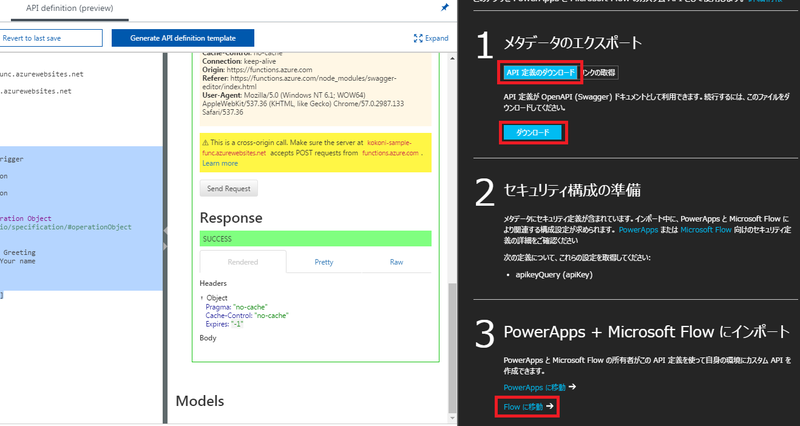Click the 'メタデータのエクスポート' heading

572,43
